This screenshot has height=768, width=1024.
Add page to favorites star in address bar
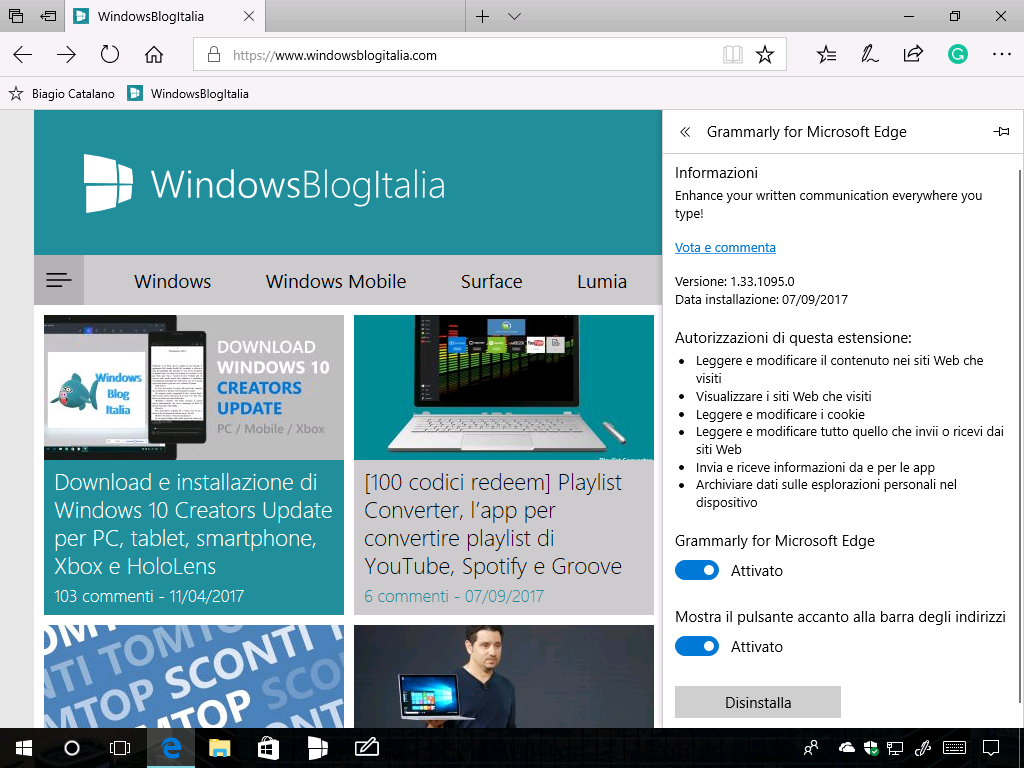pos(765,55)
